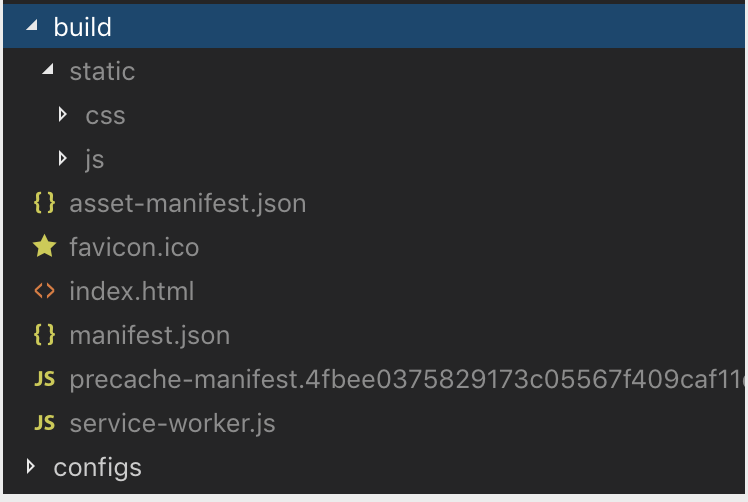Open the service-worker.js file
Image resolution: width=748 pixels, height=502 pixels.
pyautogui.click(x=172, y=423)
